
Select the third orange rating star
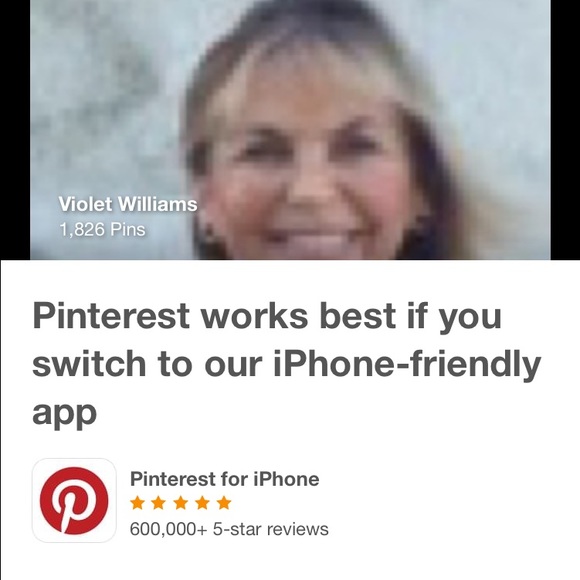coord(181,503)
